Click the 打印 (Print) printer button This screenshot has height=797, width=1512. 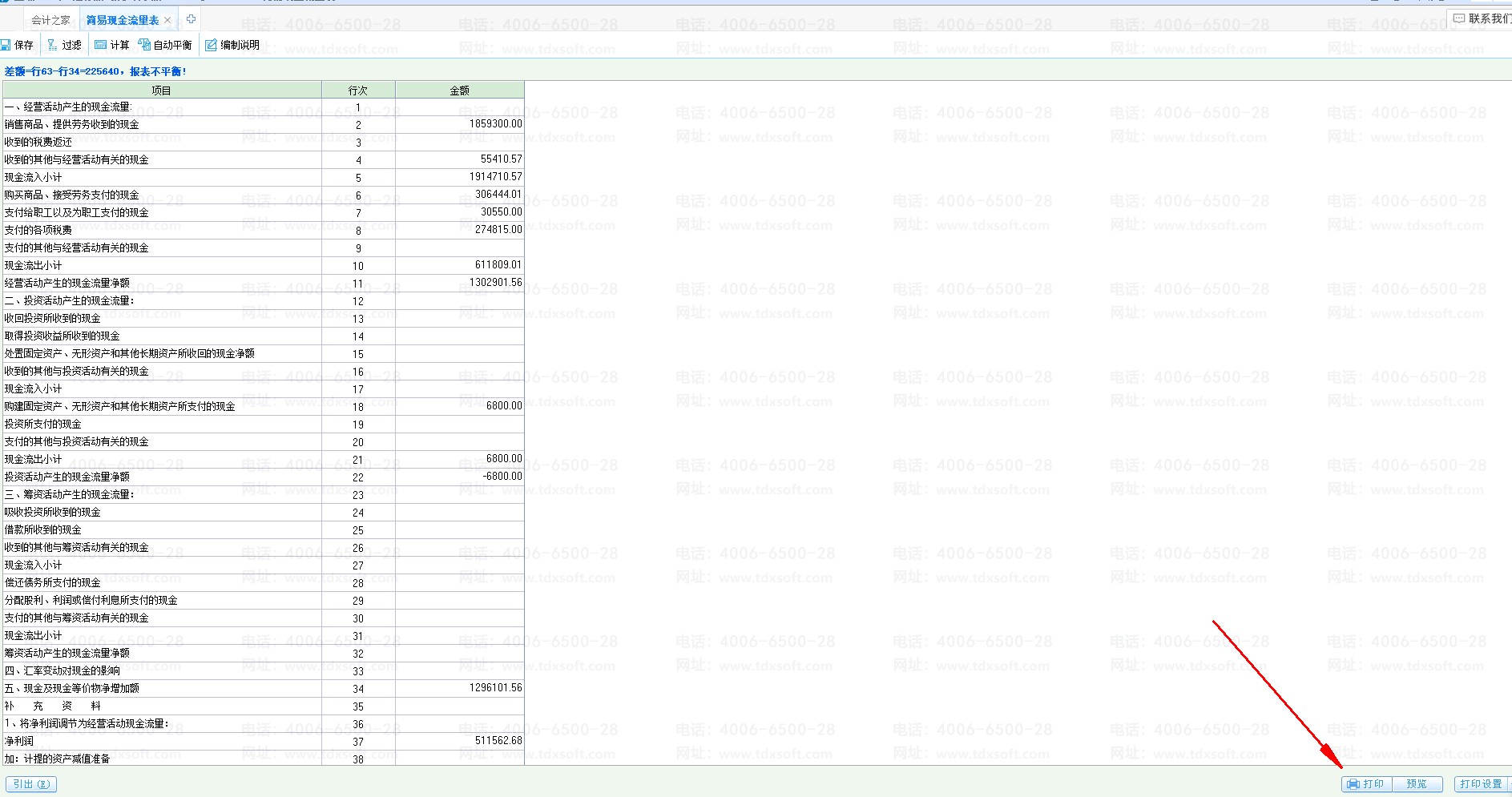(x=1366, y=784)
